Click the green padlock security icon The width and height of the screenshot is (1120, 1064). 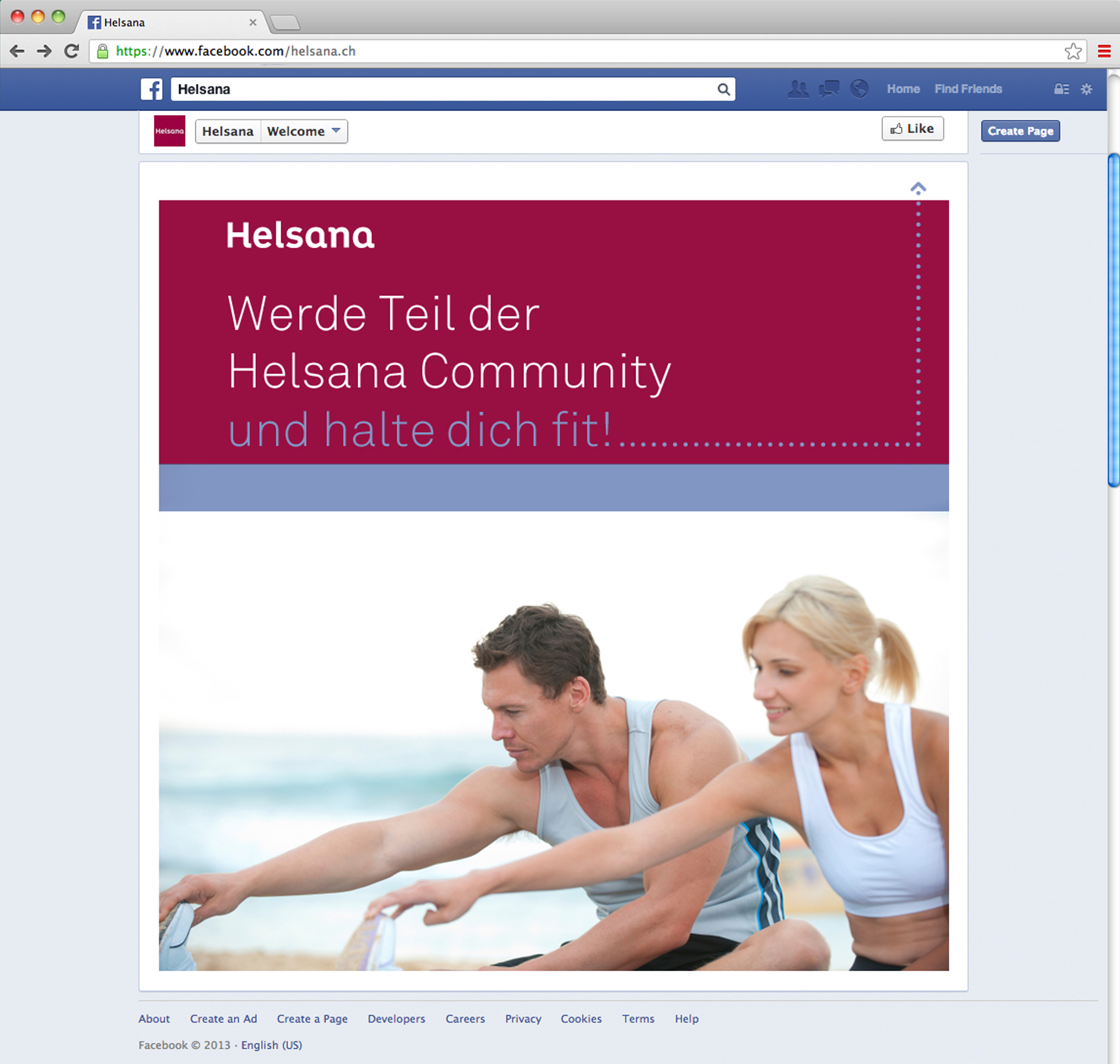pos(103,52)
